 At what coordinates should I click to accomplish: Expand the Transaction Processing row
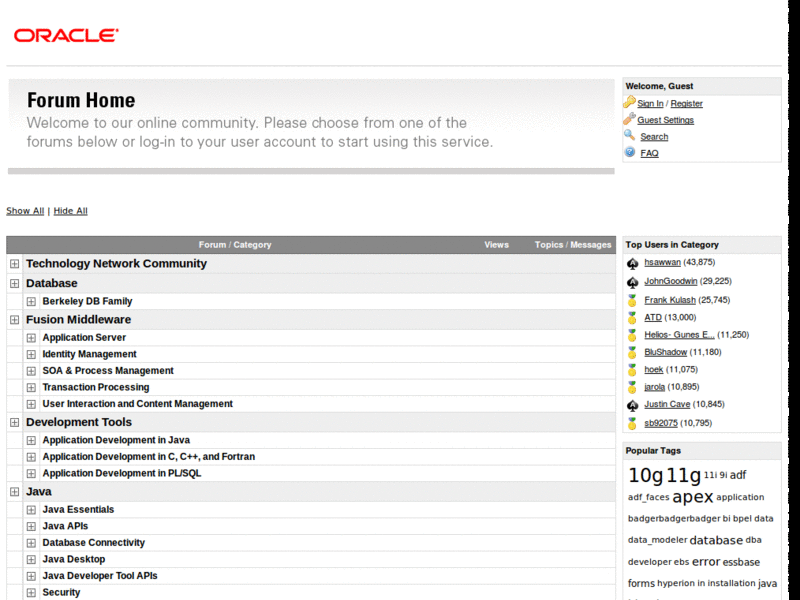point(31,387)
